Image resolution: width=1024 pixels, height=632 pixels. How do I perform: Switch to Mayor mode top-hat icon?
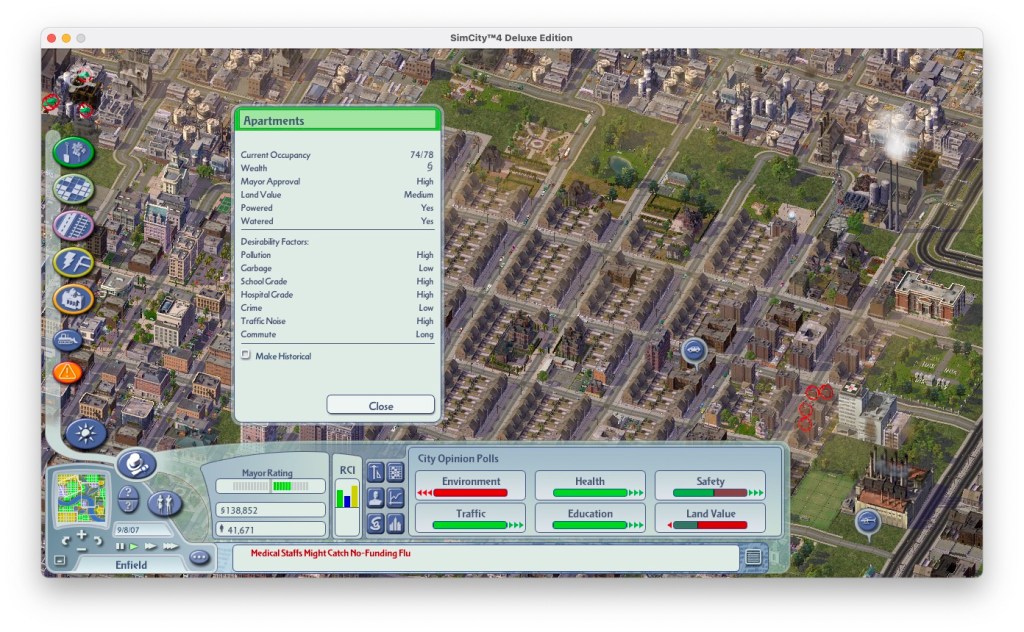(x=136, y=464)
